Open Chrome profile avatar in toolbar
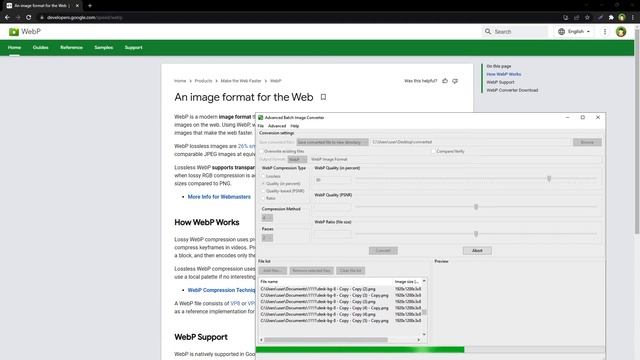 click(x=622, y=18)
